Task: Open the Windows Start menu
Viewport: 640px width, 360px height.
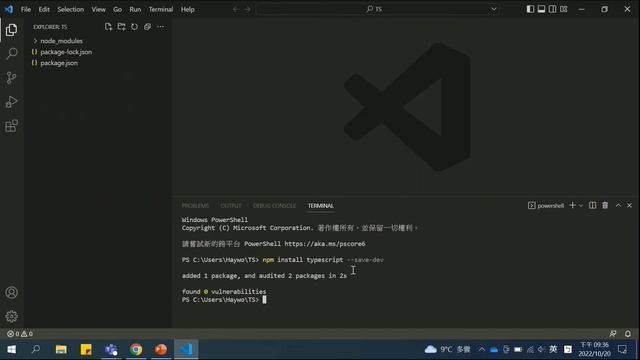Action: point(11,349)
